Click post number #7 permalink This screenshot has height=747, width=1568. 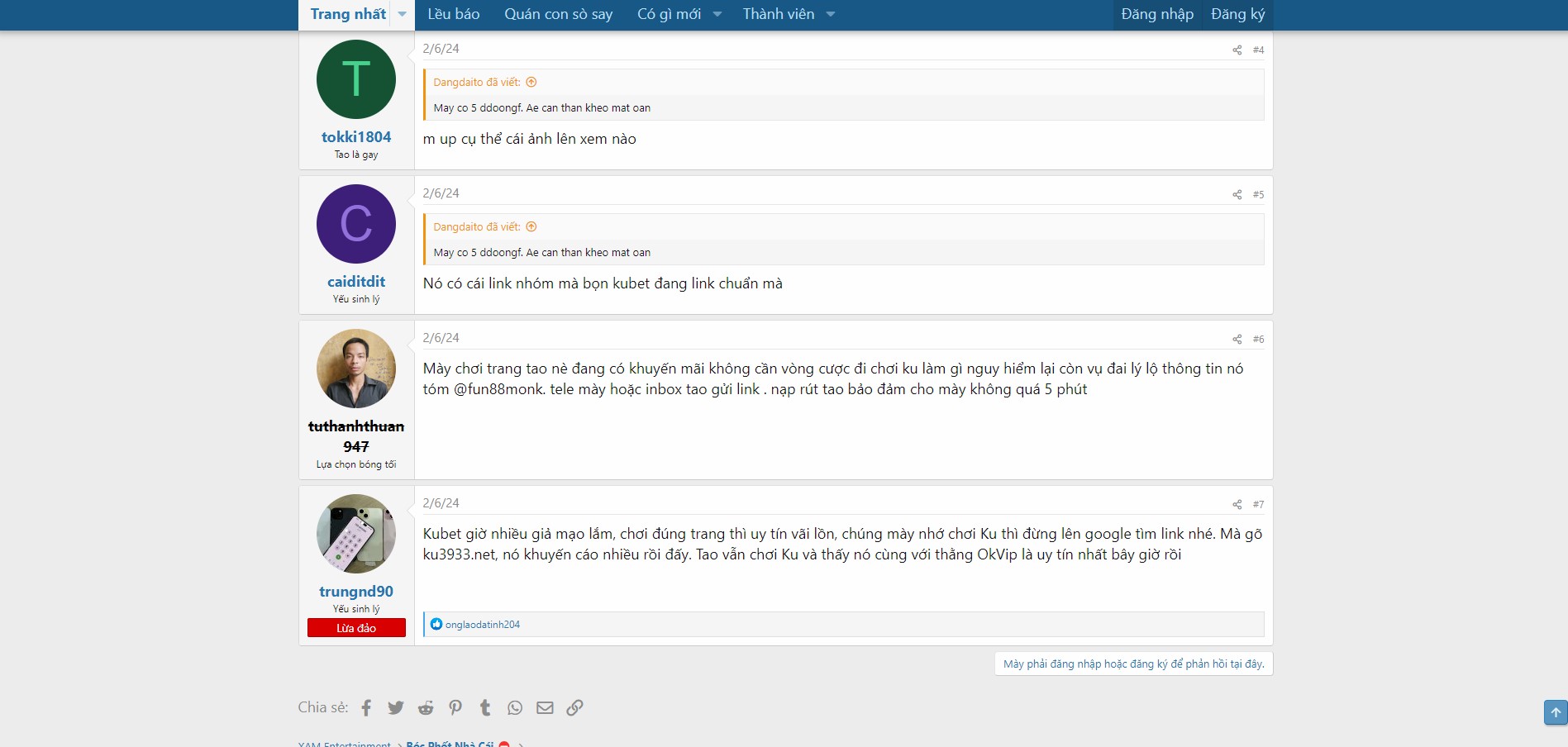coord(1258,505)
